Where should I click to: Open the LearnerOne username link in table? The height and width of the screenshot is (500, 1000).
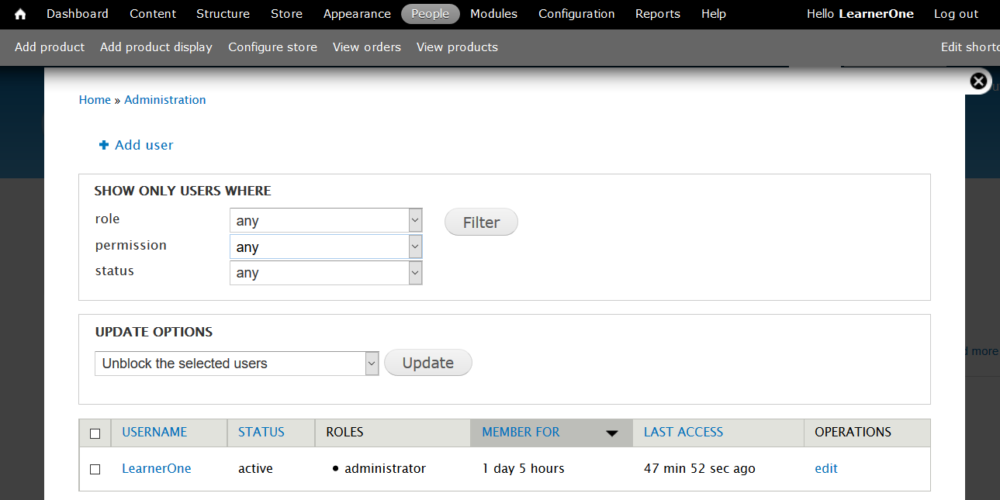156,469
